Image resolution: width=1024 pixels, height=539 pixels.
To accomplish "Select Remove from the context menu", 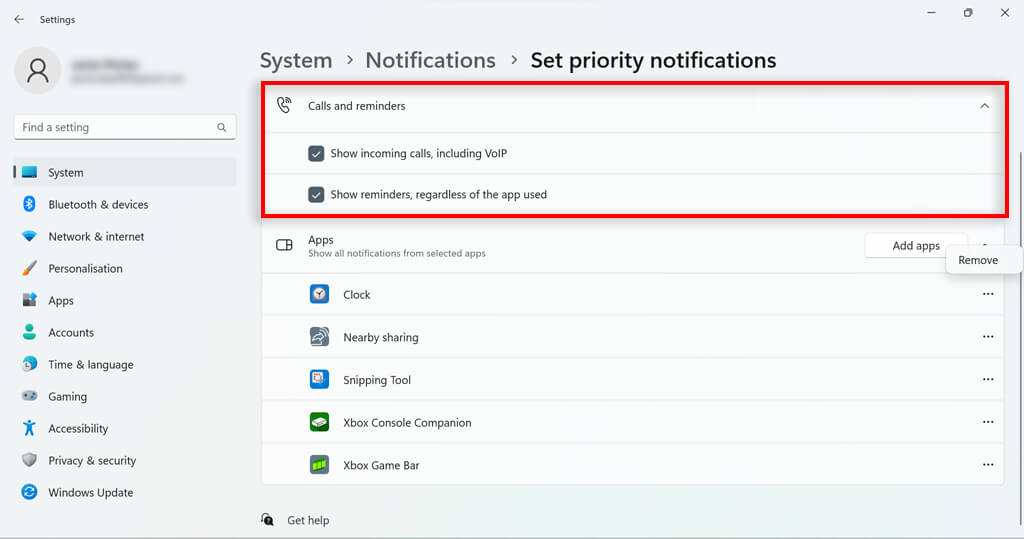I will pos(978,260).
